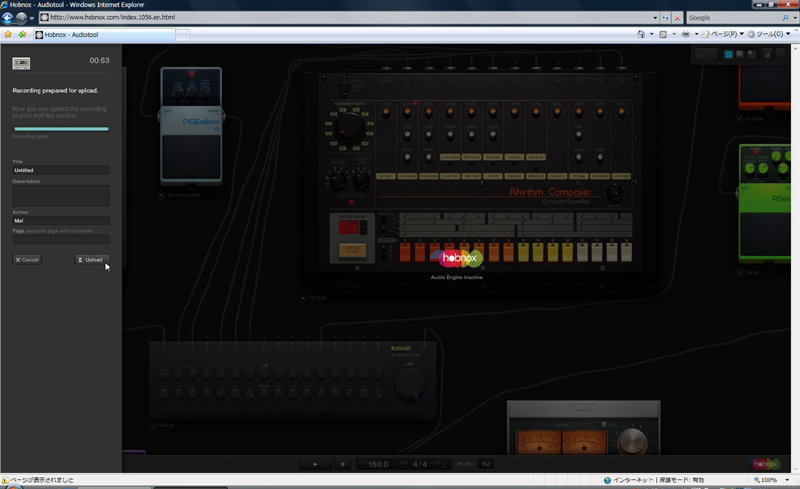Click the help question mark icon

pos(781,54)
